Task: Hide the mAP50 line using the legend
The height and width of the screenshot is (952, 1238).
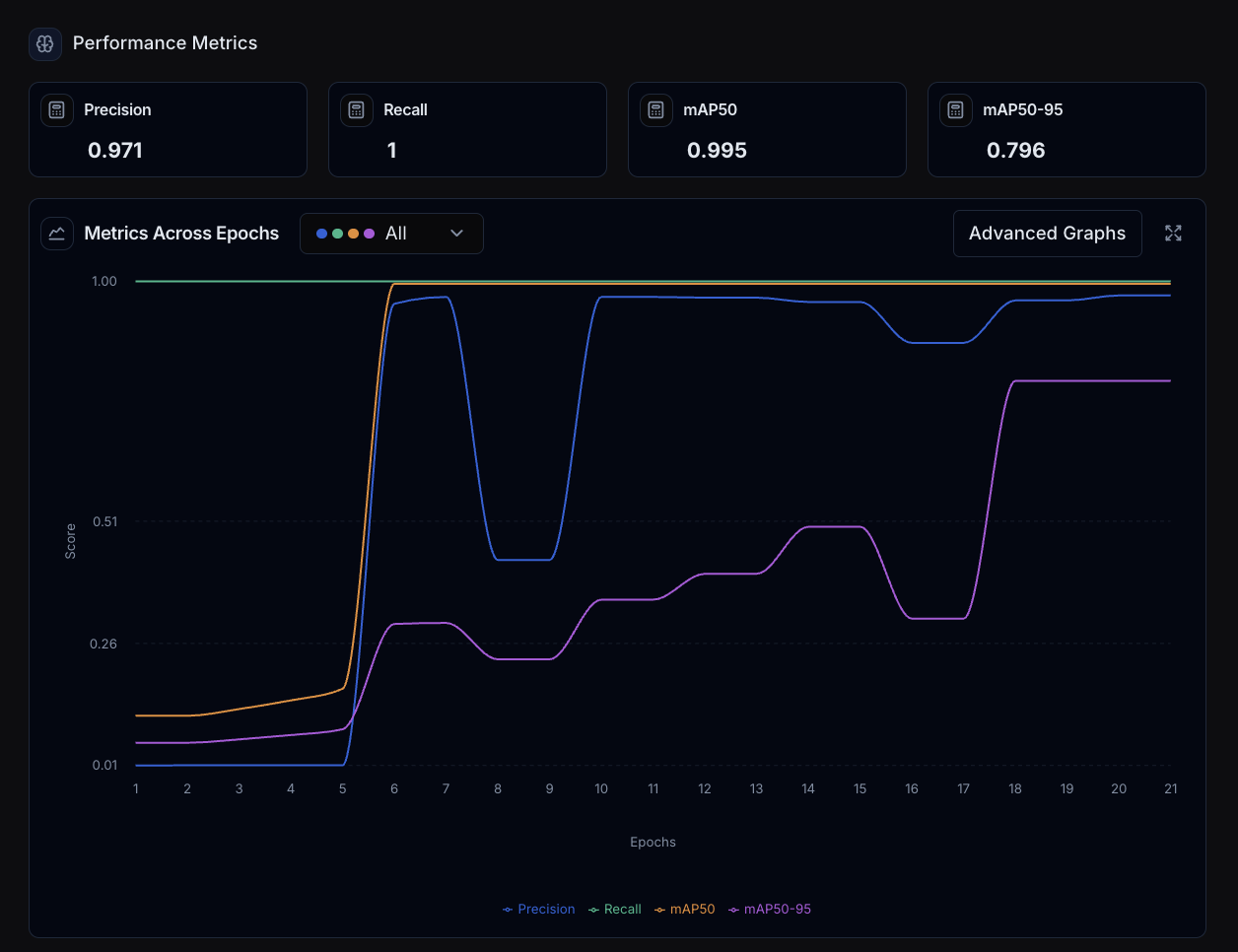Action: [684, 909]
